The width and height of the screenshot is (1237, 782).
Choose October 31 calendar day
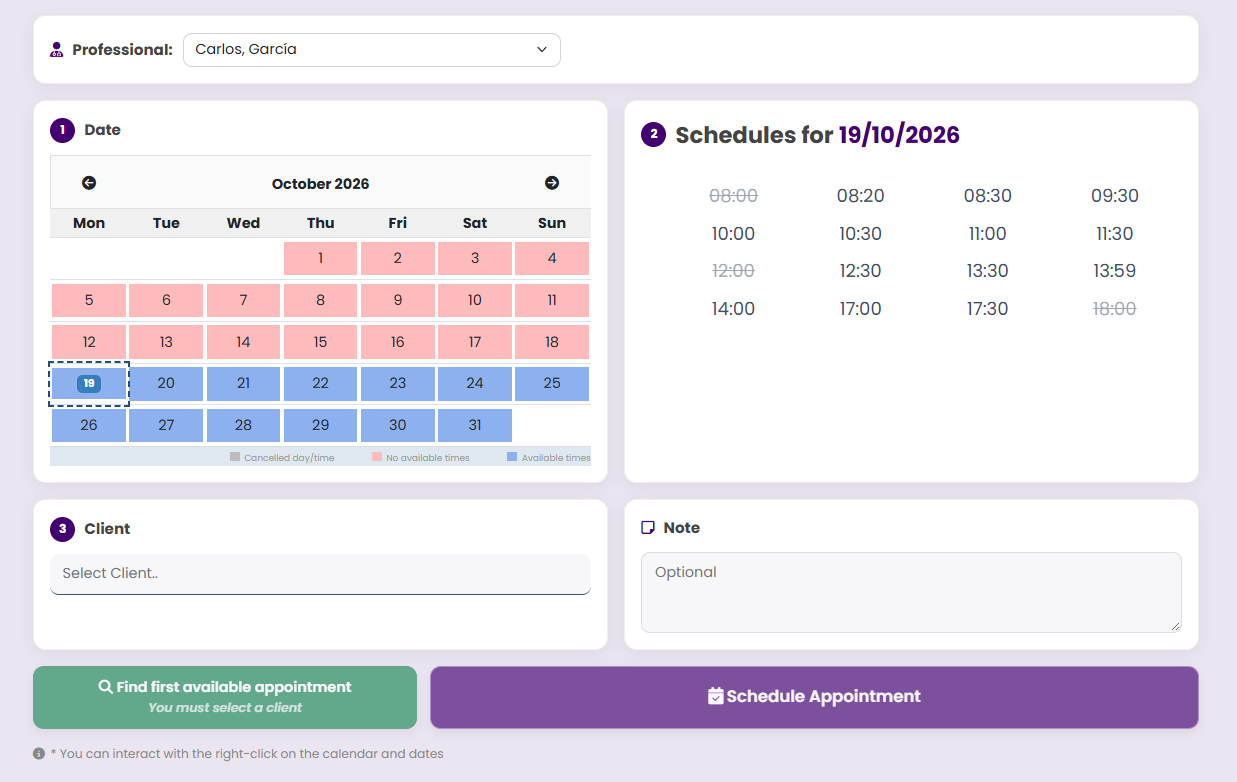475,425
